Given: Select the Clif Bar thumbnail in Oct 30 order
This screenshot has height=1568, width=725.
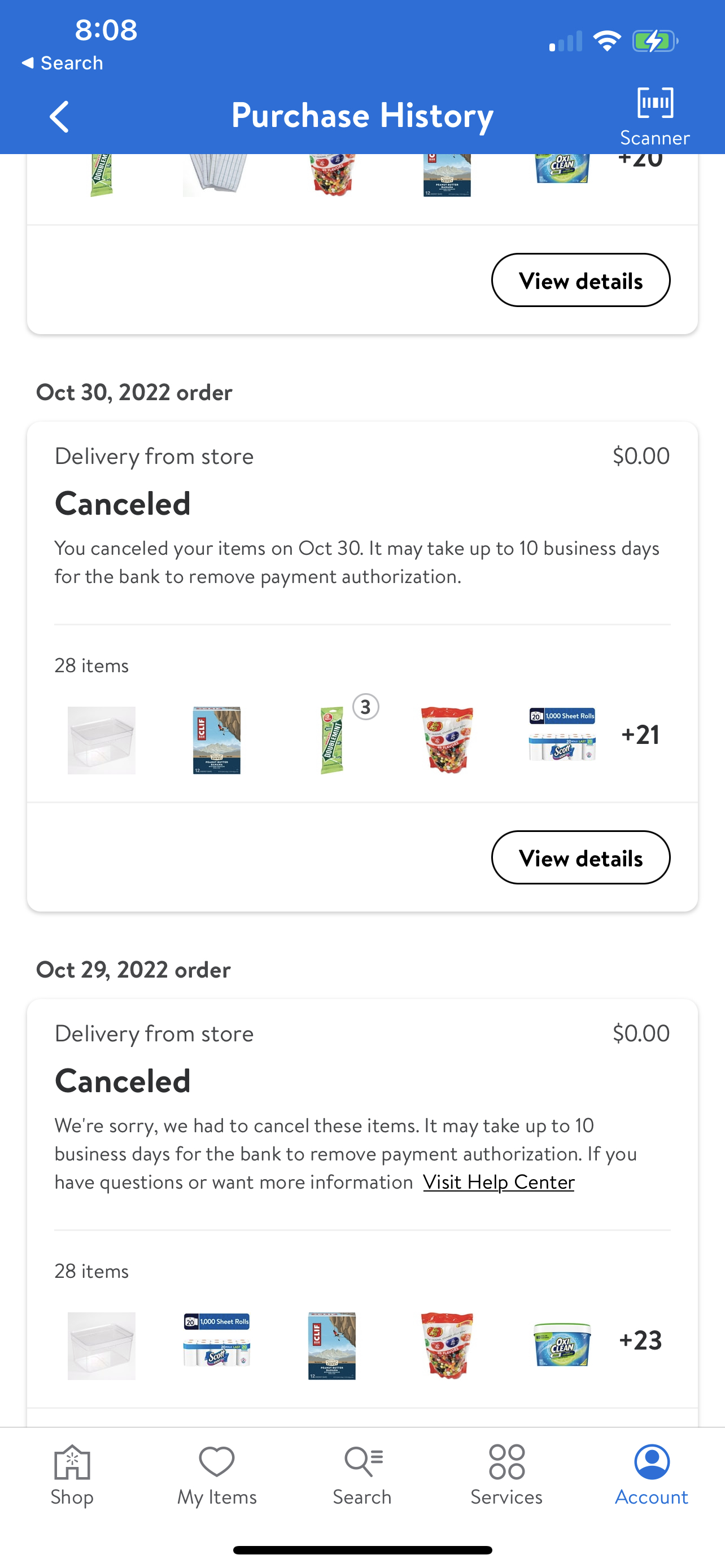Looking at the screenshot, I should (217, 739).
